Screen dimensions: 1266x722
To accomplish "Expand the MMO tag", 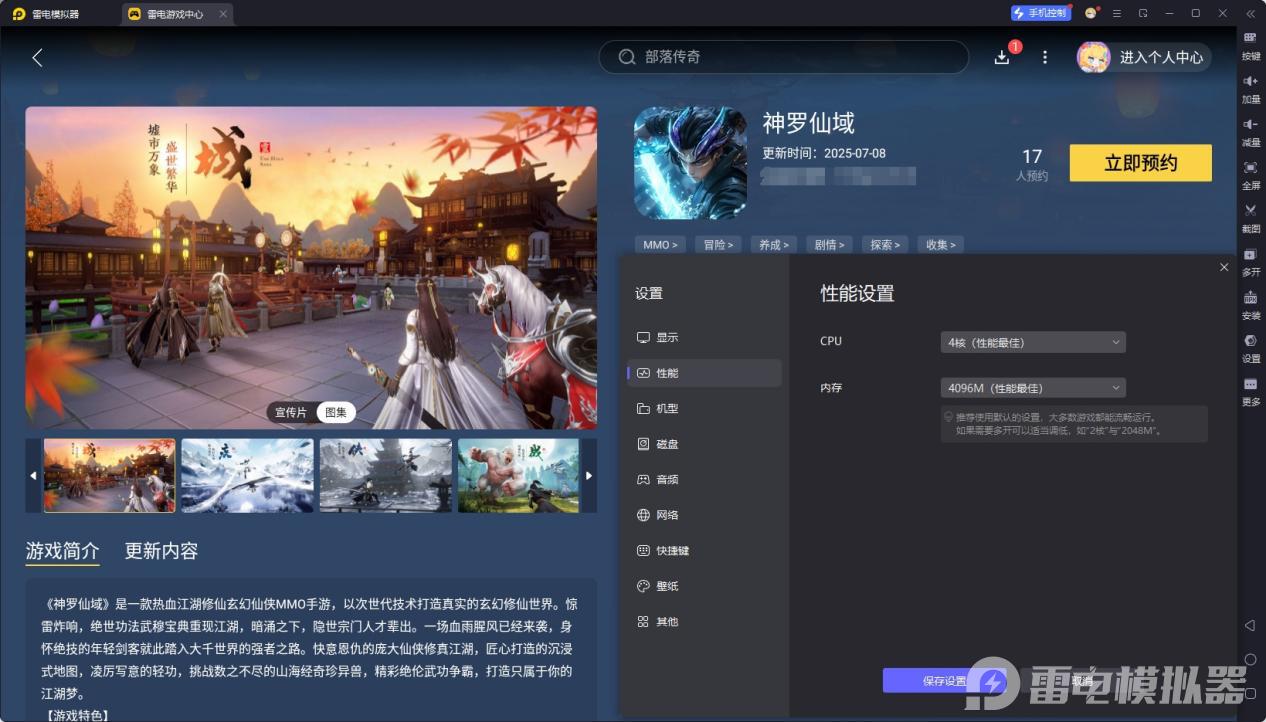I will point(660,244).
